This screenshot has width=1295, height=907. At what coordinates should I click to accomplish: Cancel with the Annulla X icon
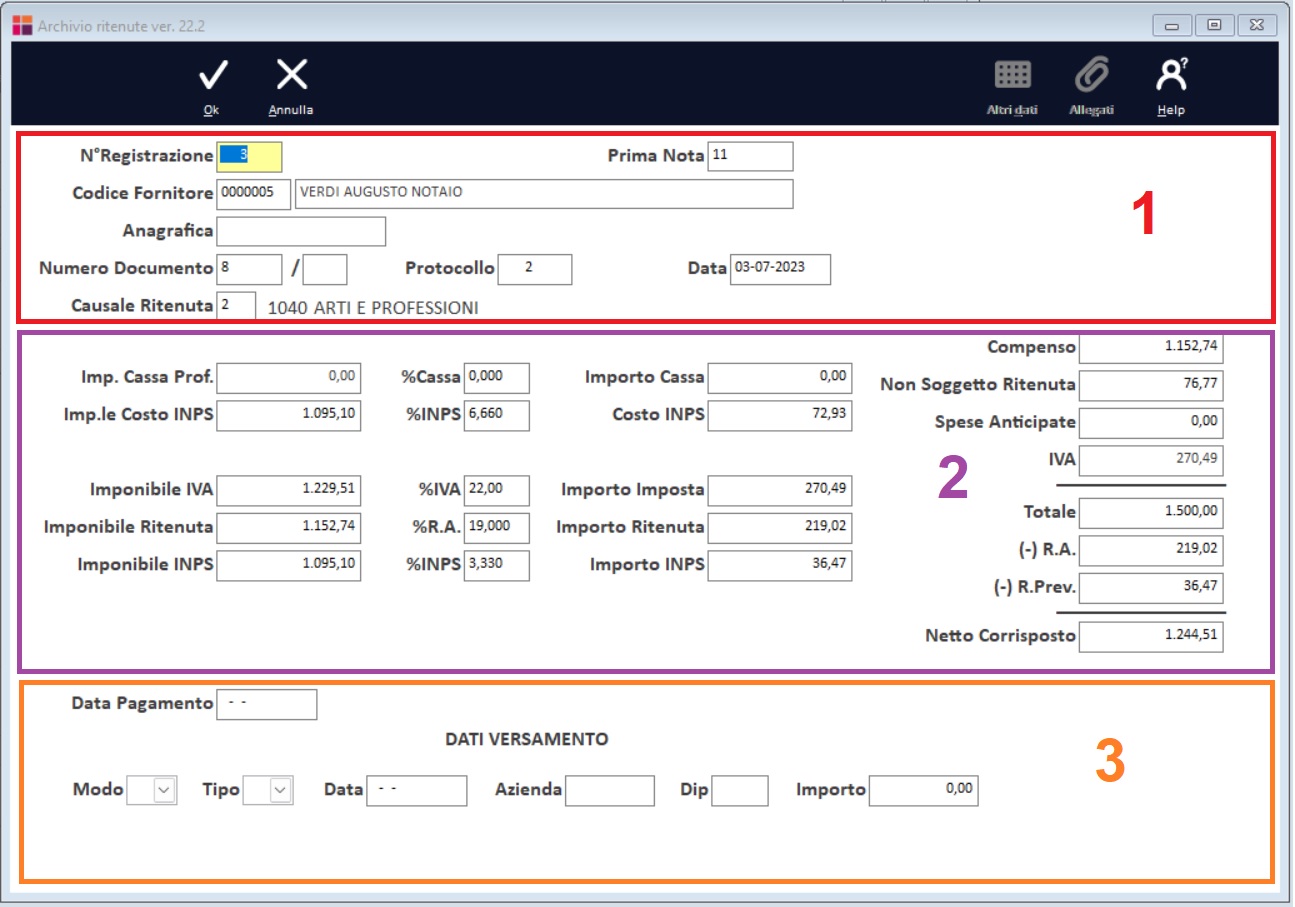(291, 75)
